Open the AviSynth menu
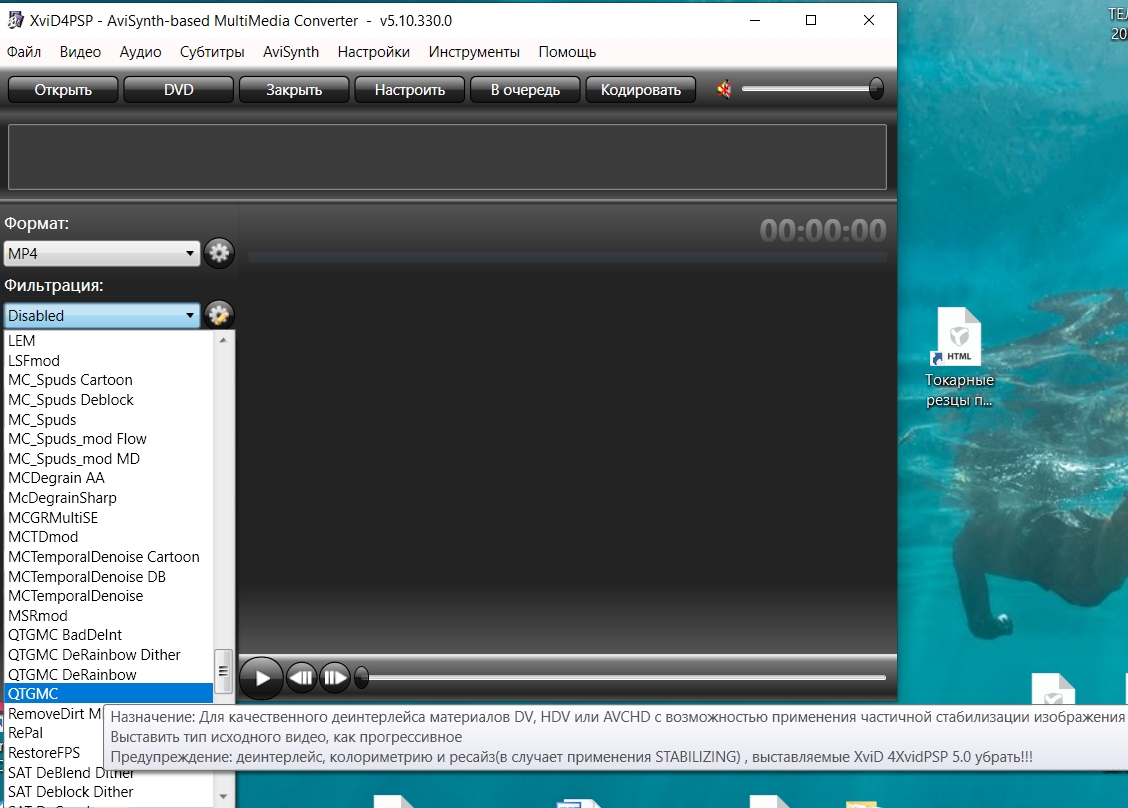This screenshot has width=1128, height=808. 291,52
